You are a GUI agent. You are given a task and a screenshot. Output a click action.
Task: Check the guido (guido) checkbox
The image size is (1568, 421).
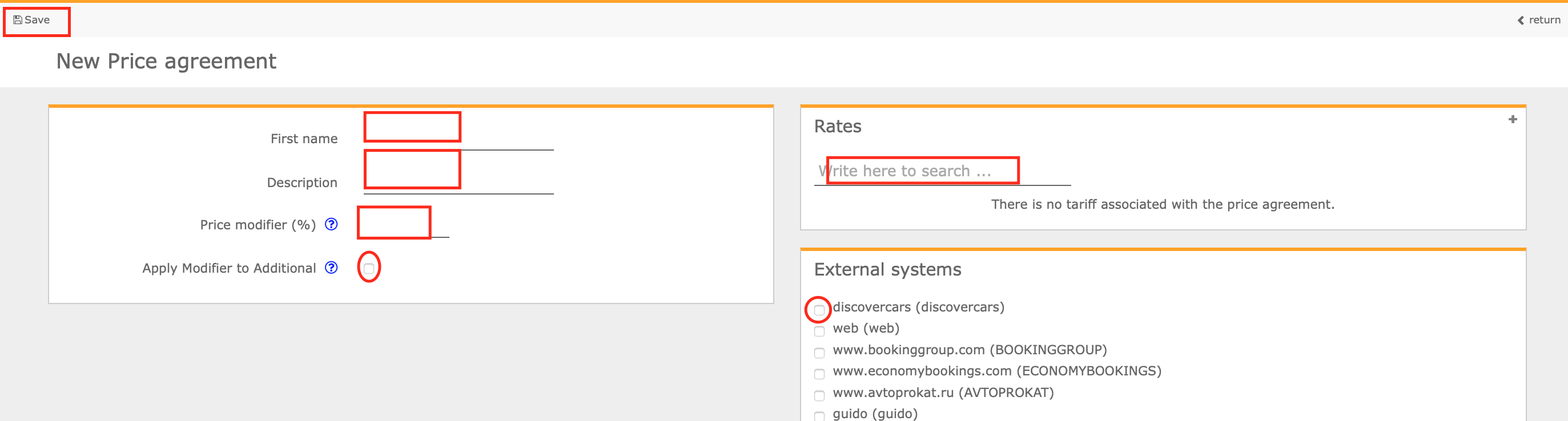819,416
